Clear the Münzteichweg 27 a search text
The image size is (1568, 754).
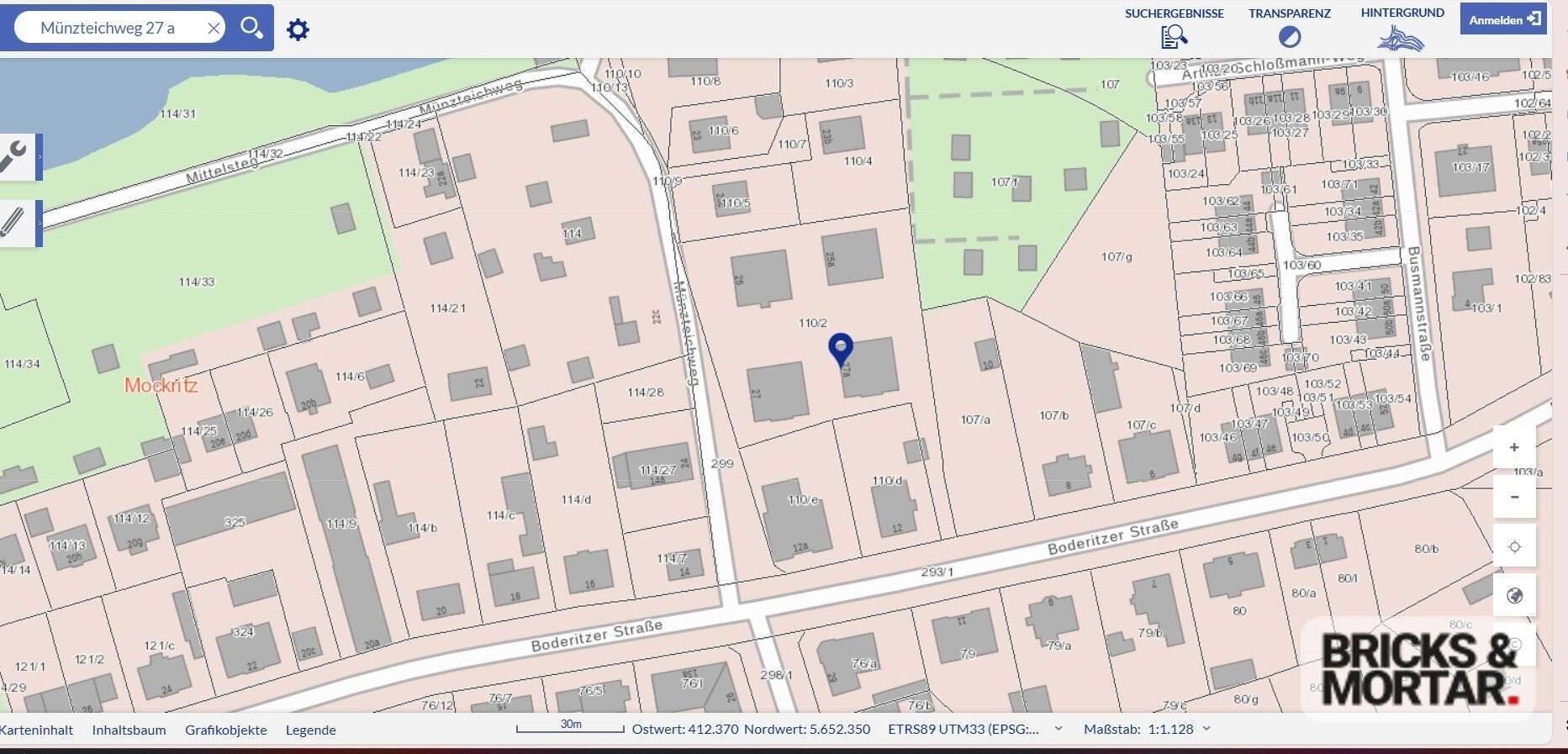pos(214,29)
